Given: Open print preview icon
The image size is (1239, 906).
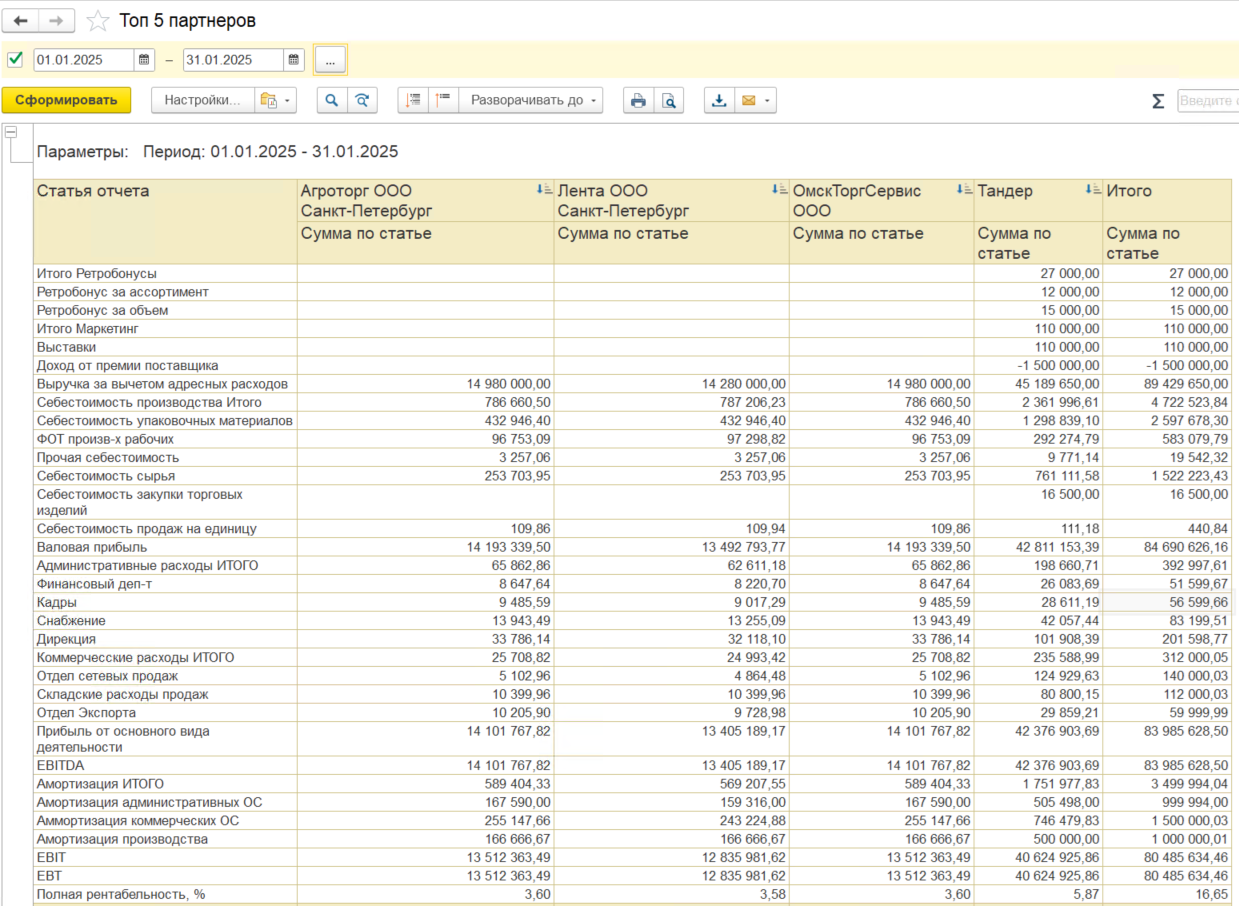Looking at the screenshot, I should coord(668,100).
